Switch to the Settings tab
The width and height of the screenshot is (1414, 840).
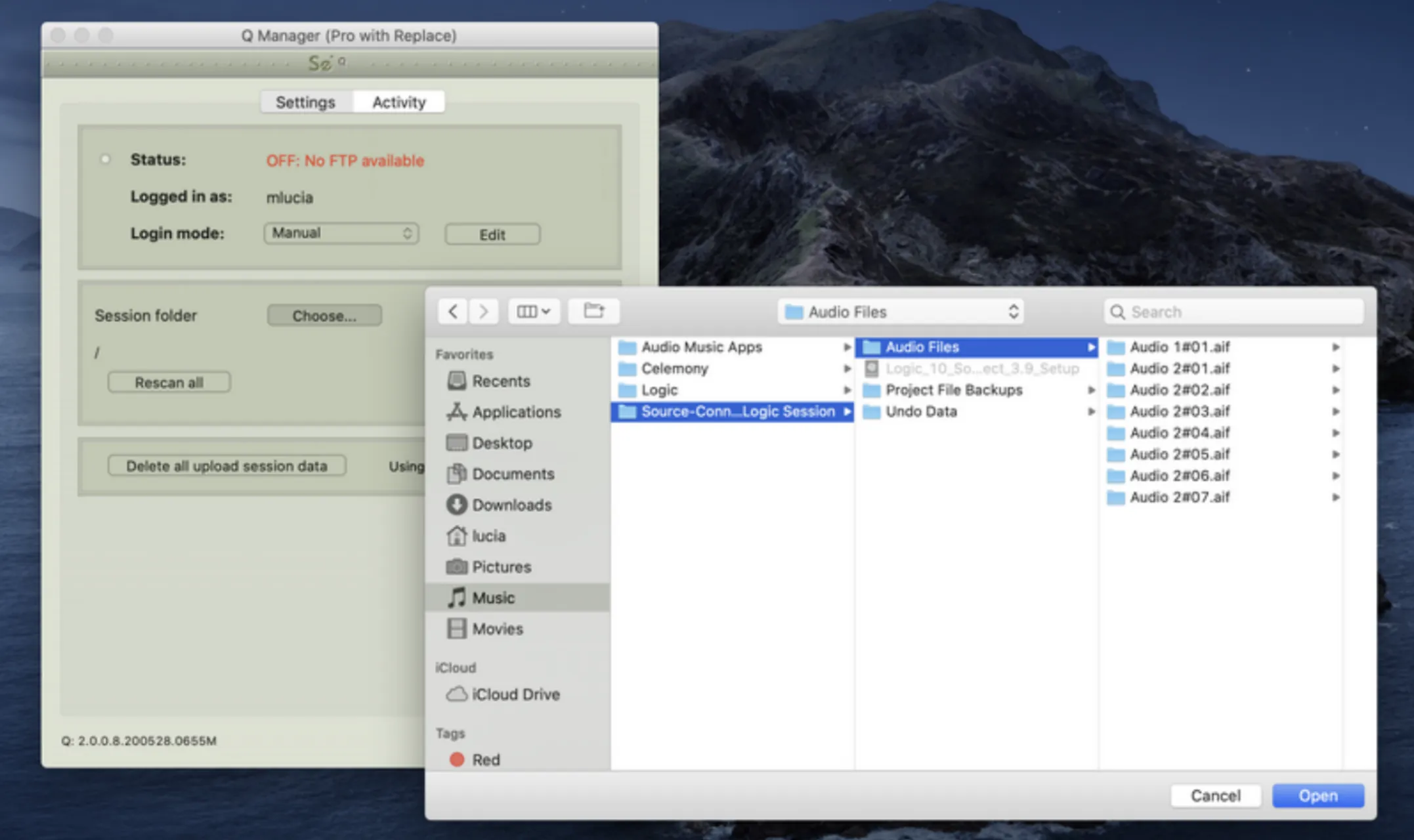coord(306,102)
